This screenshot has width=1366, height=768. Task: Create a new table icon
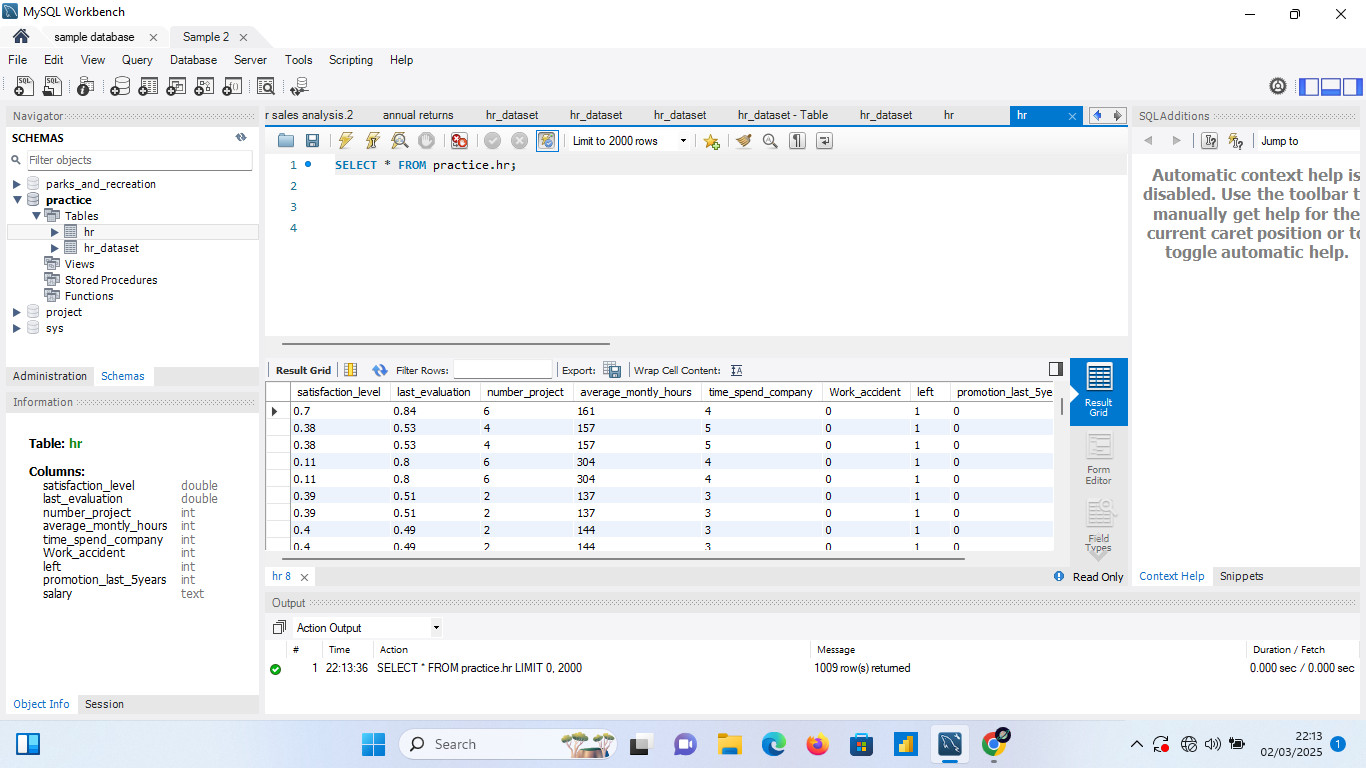click(148, 87)
